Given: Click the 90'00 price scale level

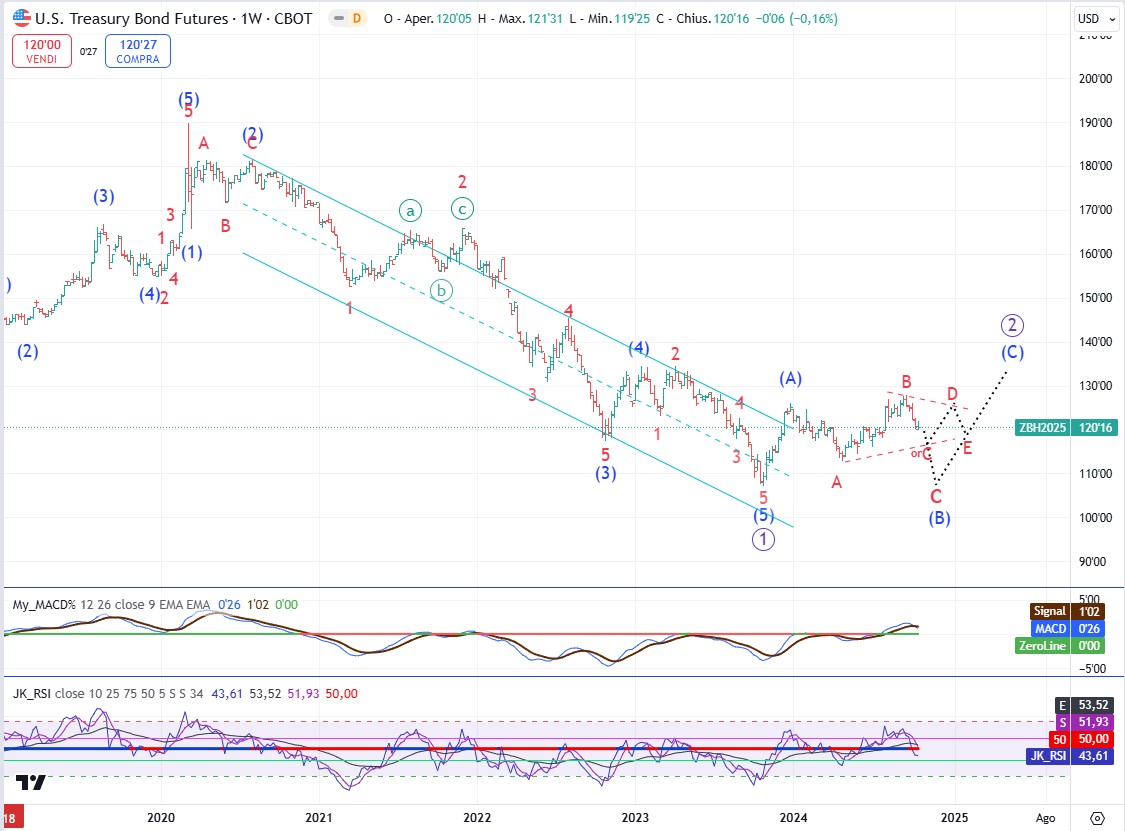Looking at the screenshot, I should [x=1093, y=562].
